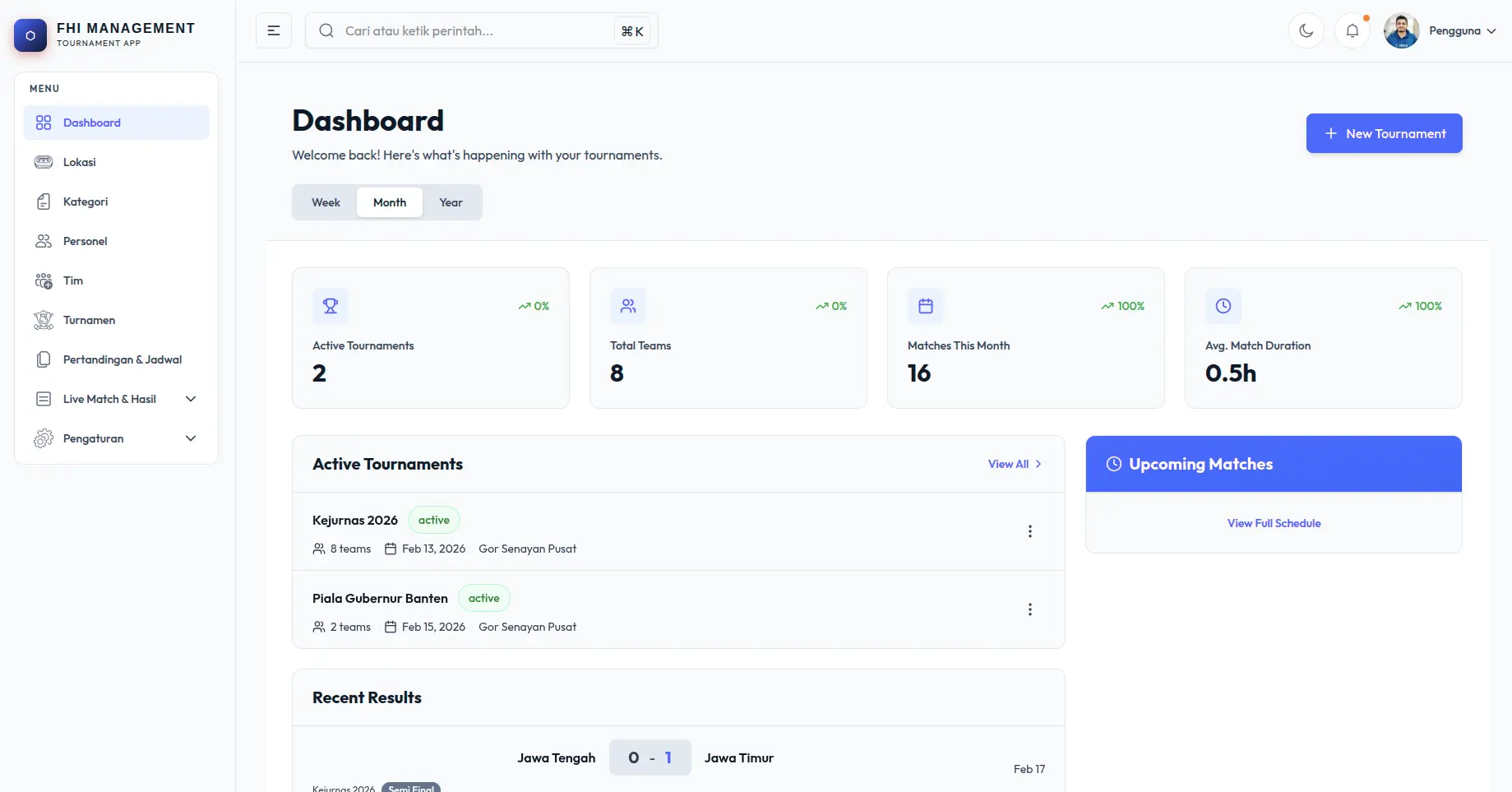Click the Personel sidebar icon
The image size is (1512, 792).
pyautogui.click(x=44, y=241)
